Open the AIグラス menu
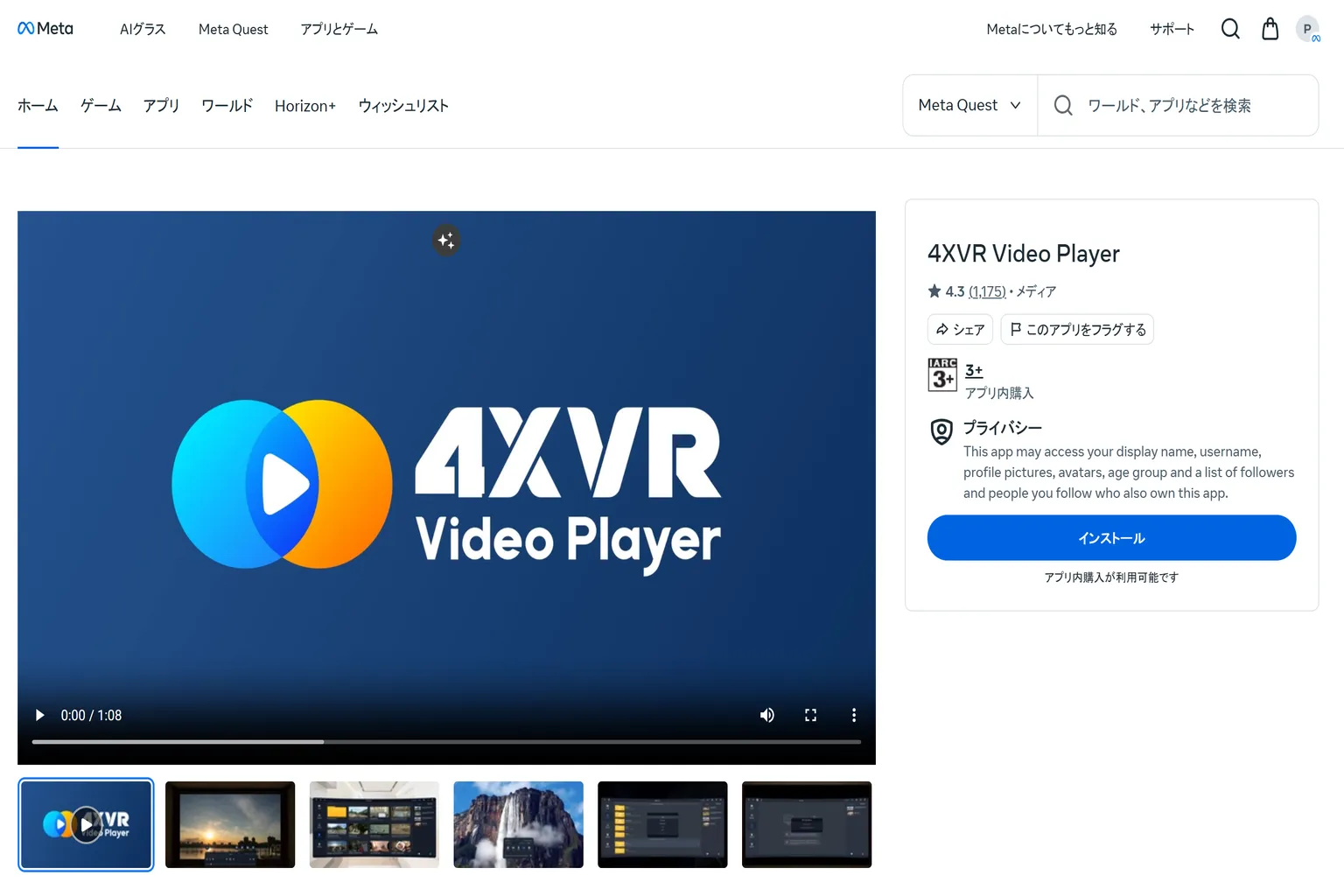This screenshot has width=1344, height=896. pos(143,29)
